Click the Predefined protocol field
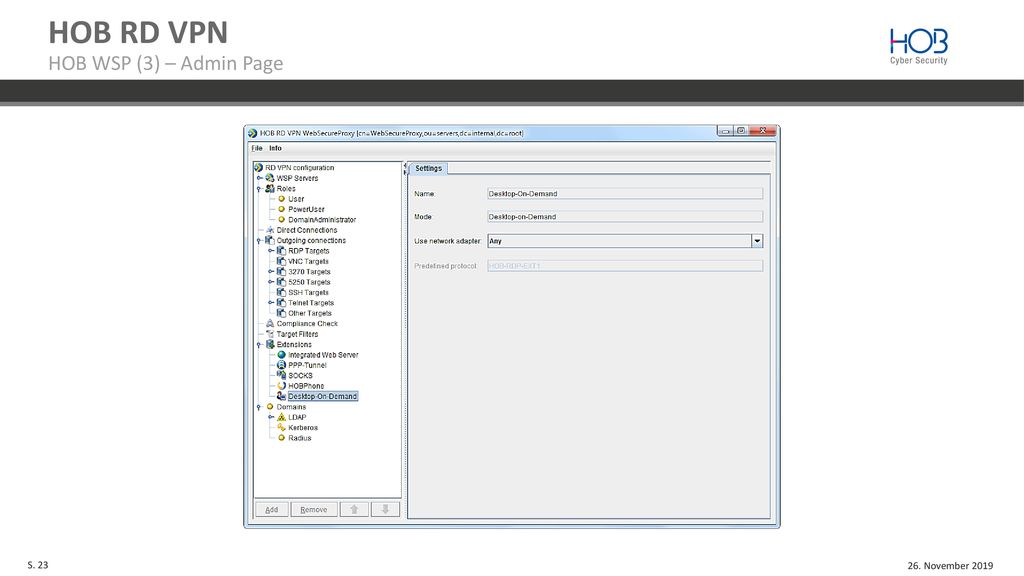Screen dimensions: 1024x576 [625, 266]
